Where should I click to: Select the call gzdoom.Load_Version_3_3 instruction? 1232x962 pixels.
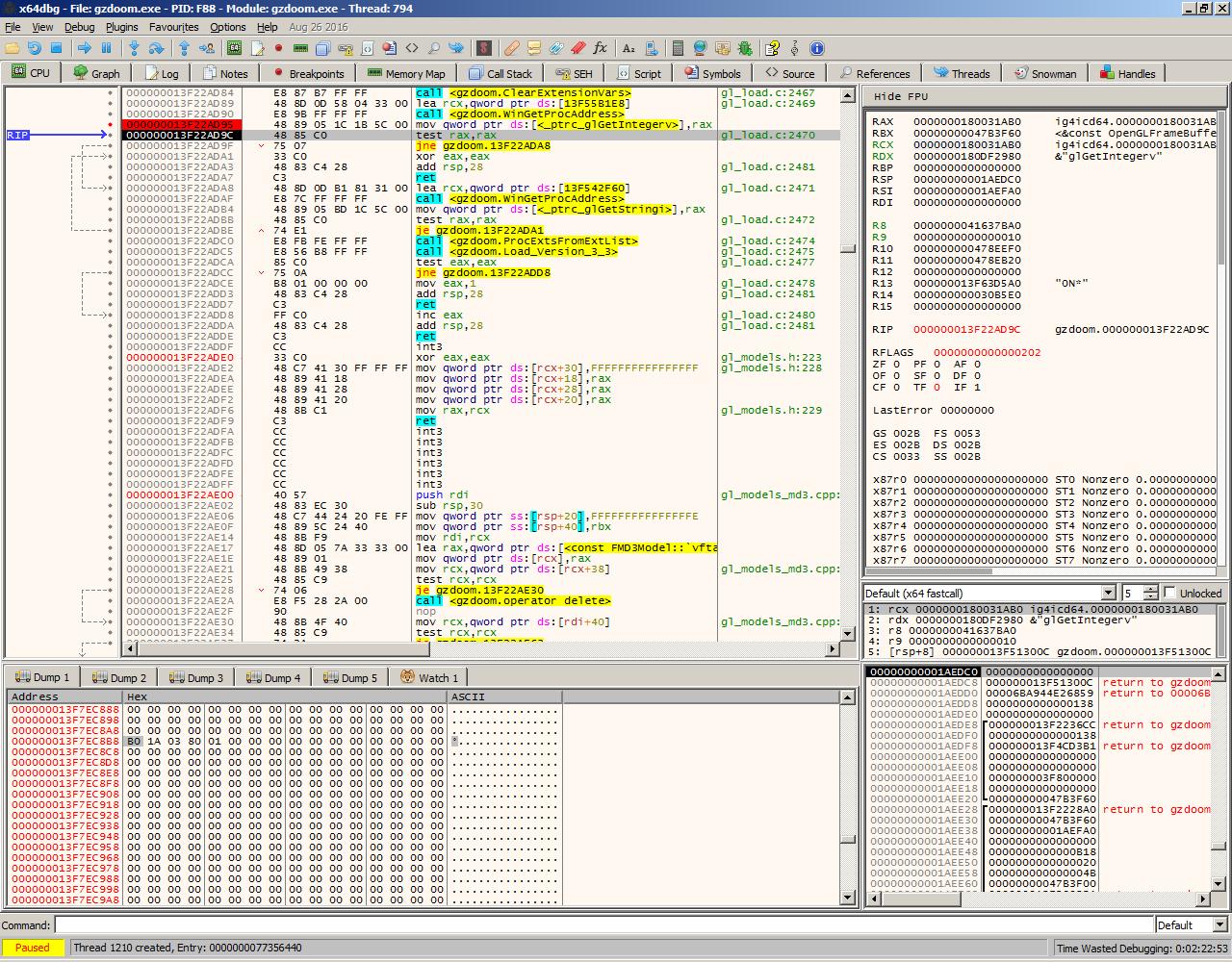tap(517, 251)
